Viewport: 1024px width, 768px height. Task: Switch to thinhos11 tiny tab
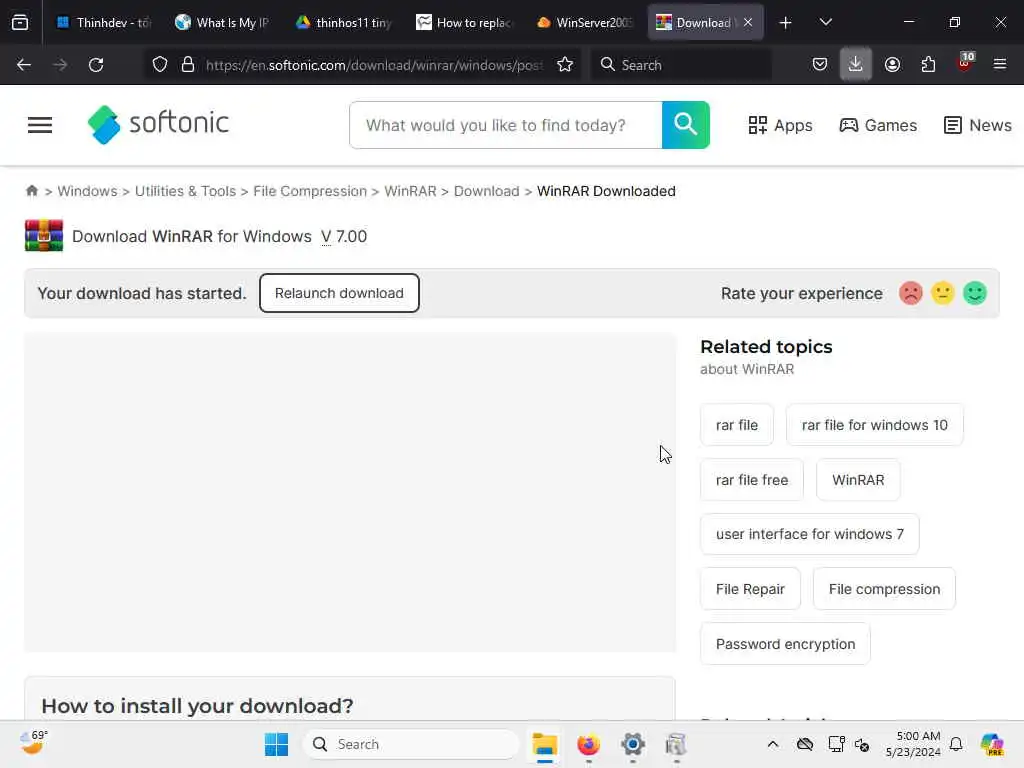pyautogui.click(x=344, y=23)
